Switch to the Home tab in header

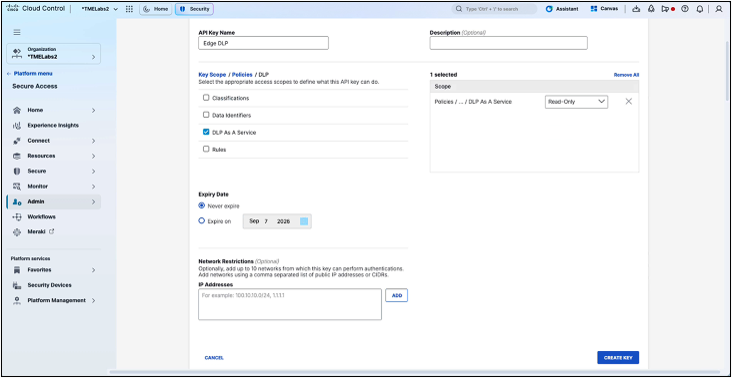pos(155,9)
